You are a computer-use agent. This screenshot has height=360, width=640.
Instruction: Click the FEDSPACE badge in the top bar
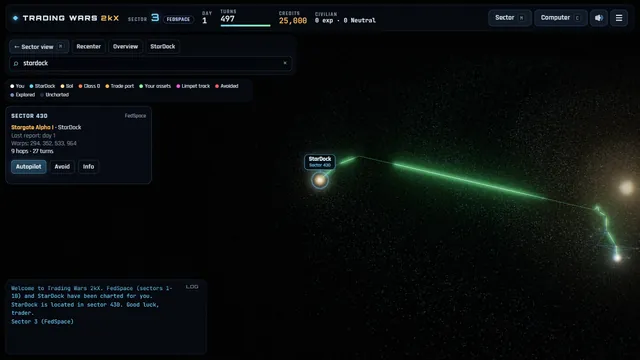(178, 19)
